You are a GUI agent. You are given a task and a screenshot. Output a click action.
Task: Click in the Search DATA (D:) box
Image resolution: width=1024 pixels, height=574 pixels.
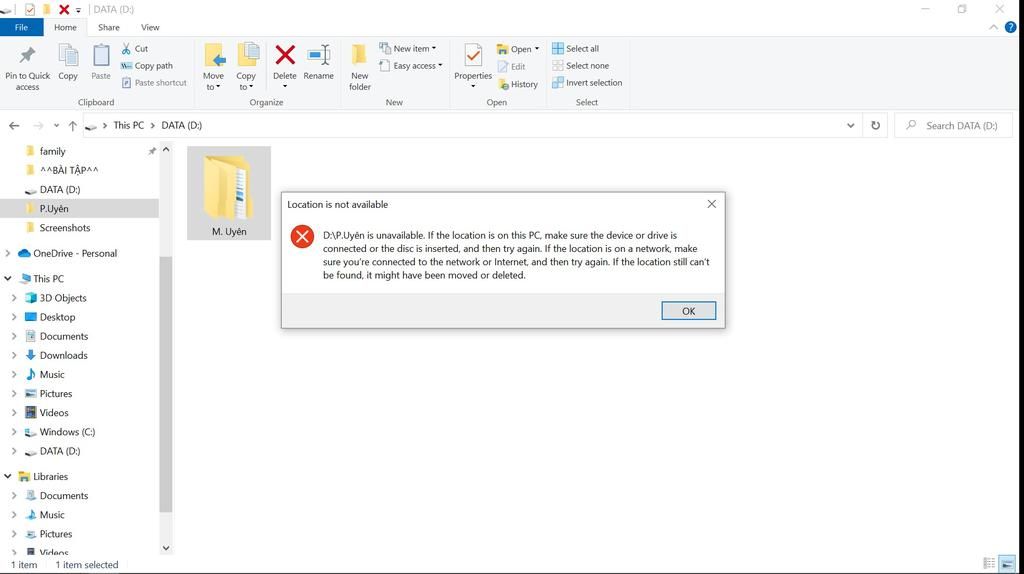[x=954, y=125]
